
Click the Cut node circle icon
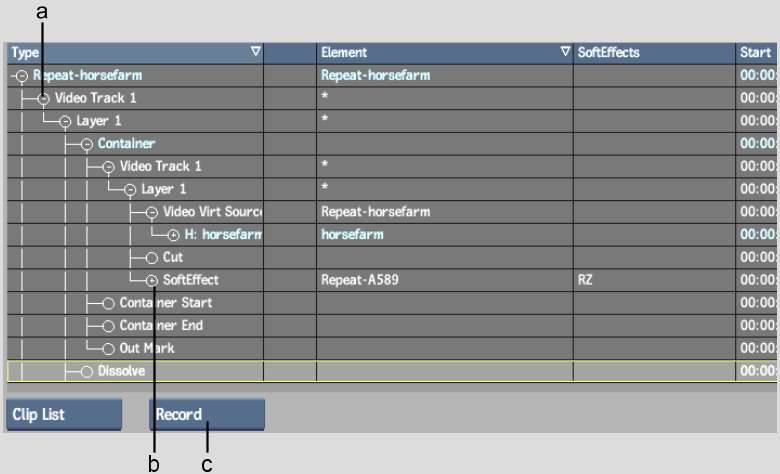pyautogui.click(x=152, y=258)
